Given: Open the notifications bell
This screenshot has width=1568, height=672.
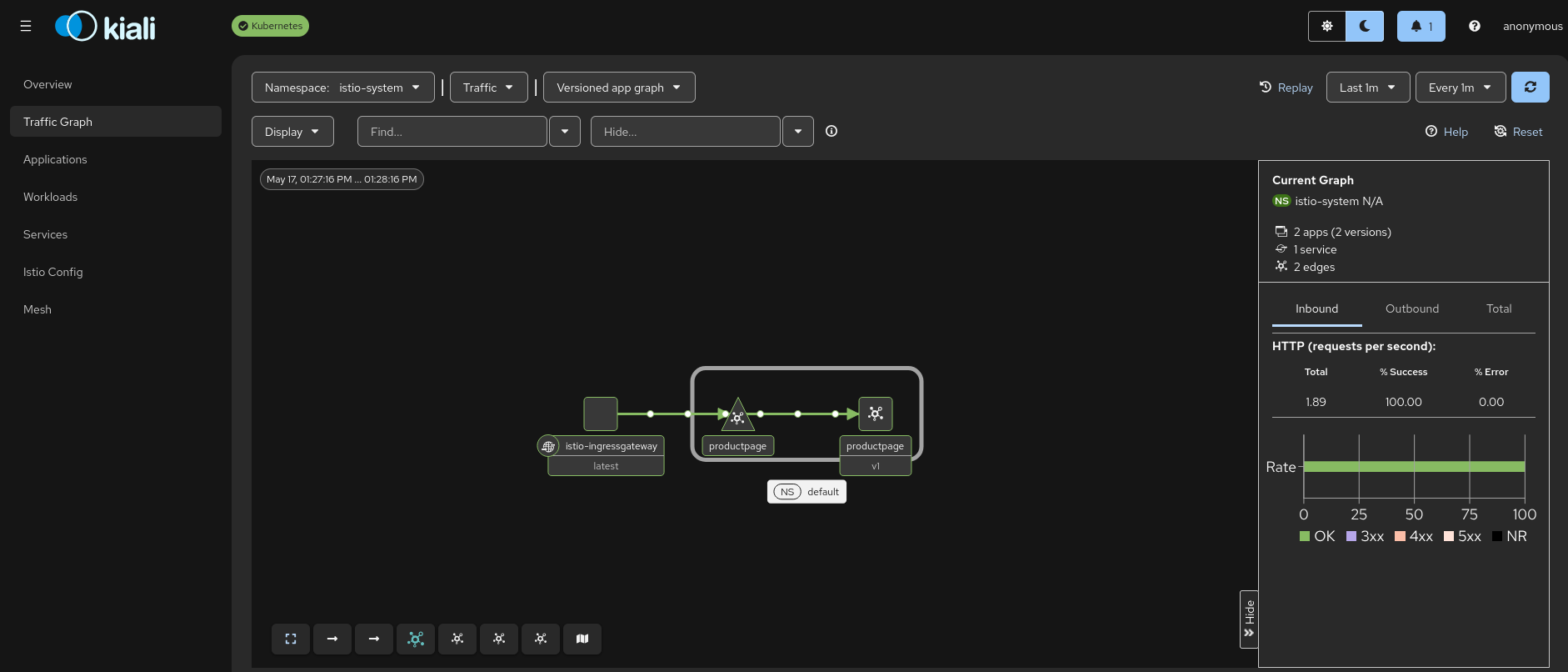Looking at the screenshot, I should (1421, 26).
